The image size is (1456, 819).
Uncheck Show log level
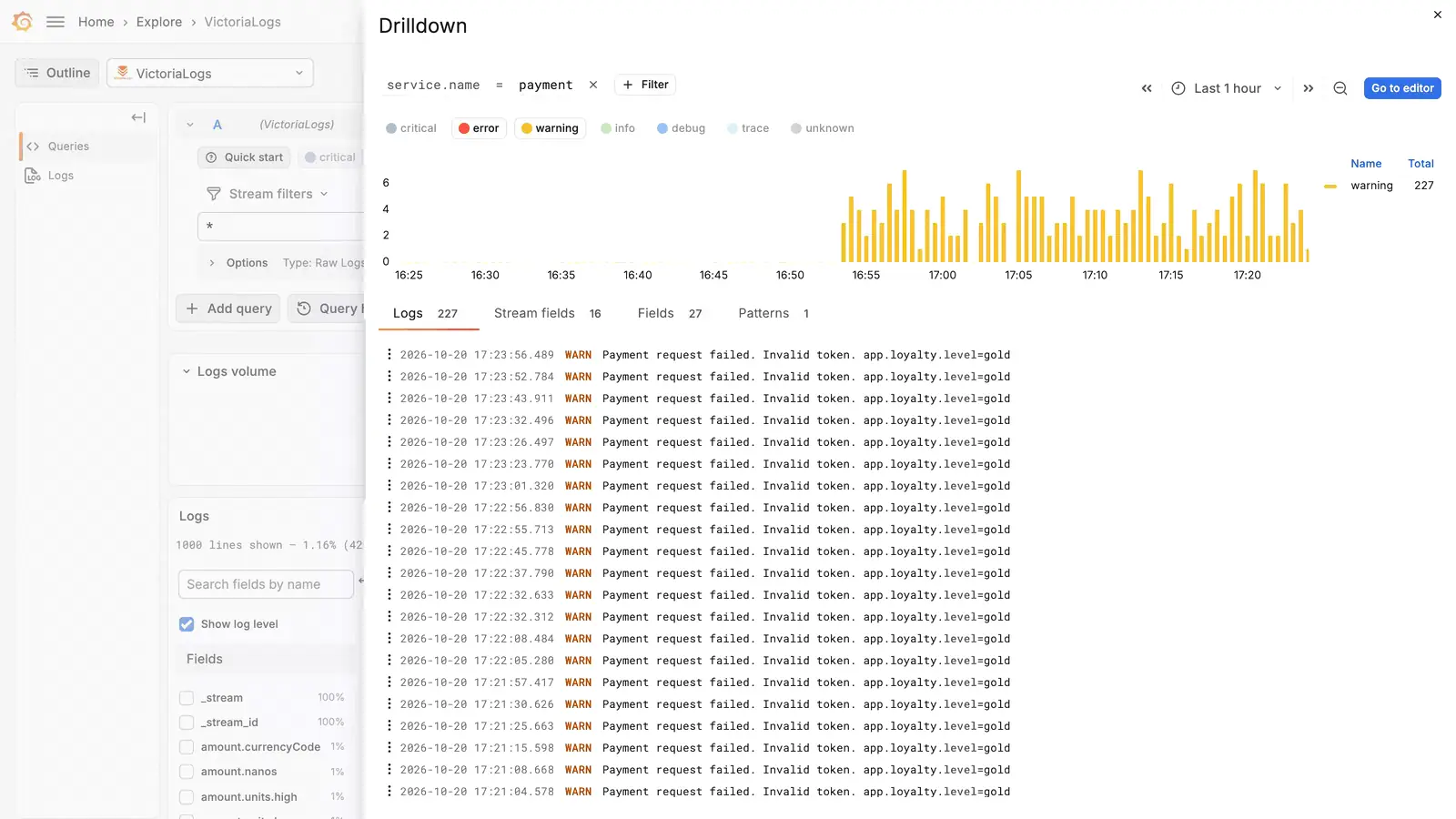click(187, 624)
